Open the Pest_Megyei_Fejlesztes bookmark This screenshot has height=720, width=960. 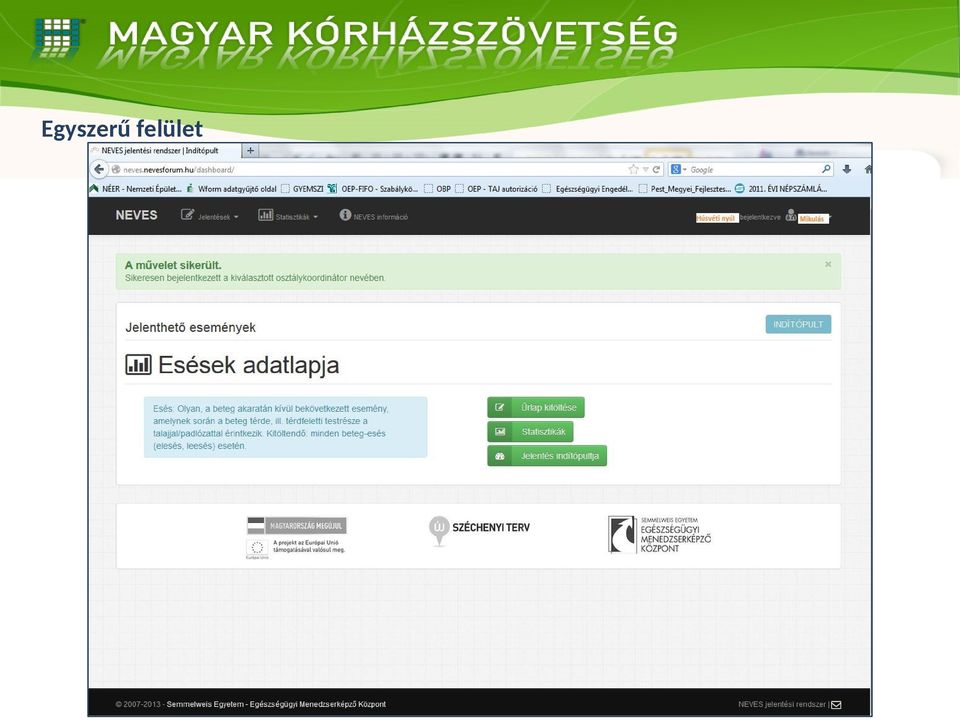click(684, 189)
